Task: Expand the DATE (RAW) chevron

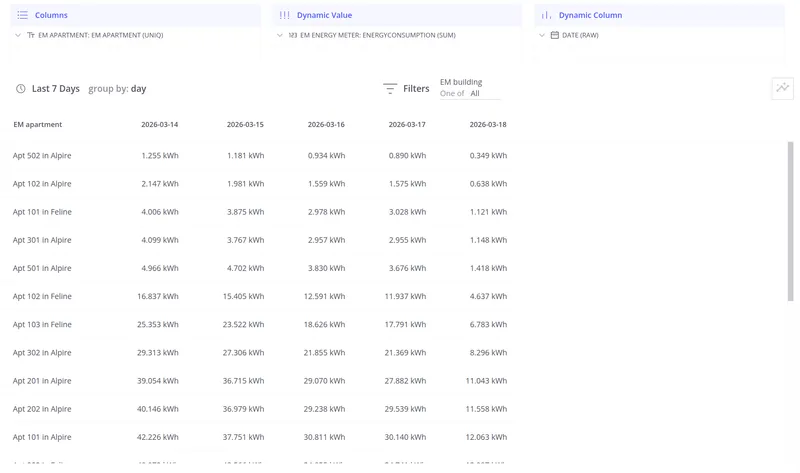Action: point(542,35)
